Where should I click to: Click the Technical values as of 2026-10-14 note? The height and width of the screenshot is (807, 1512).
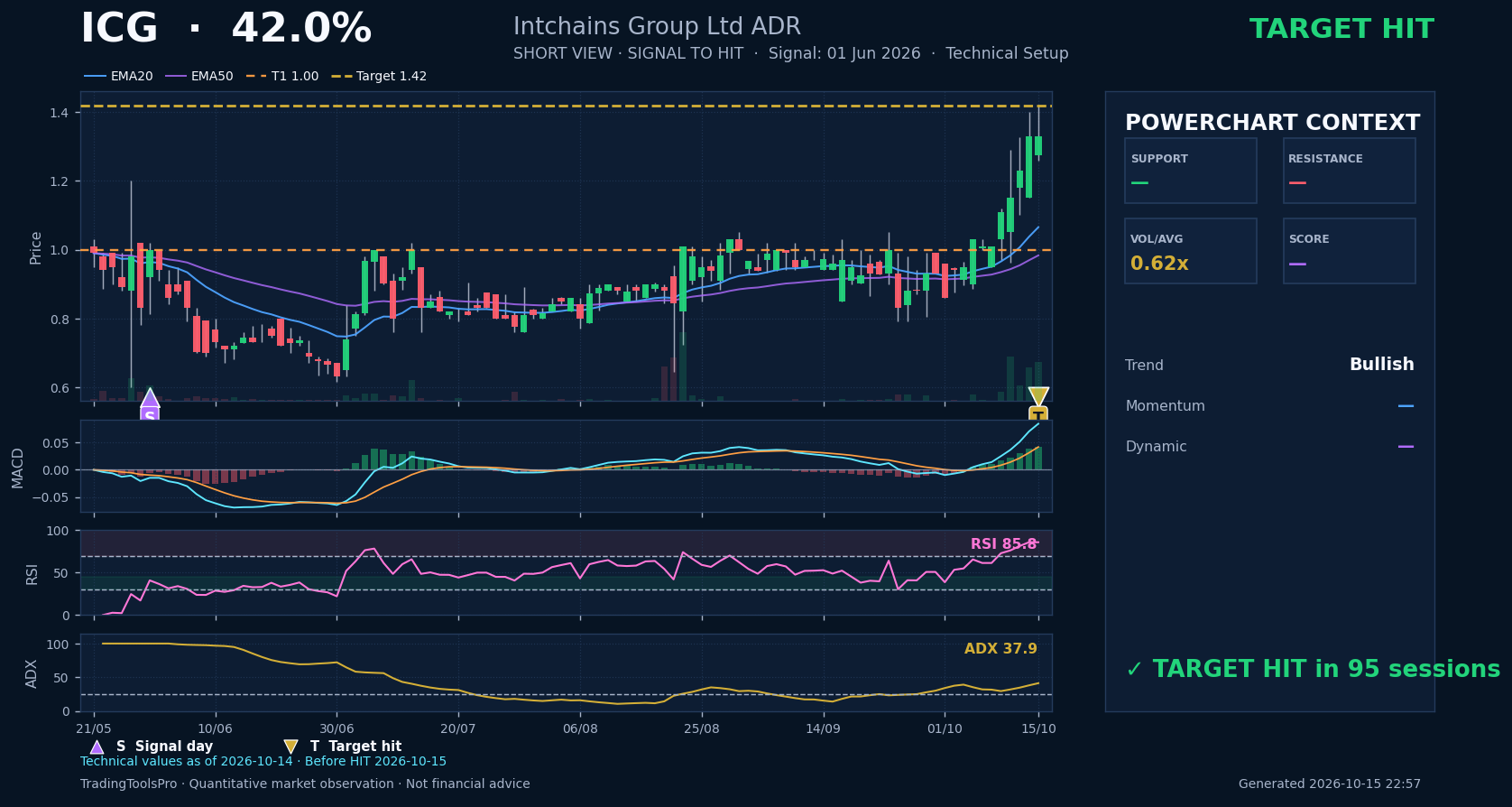coord(263,762)
